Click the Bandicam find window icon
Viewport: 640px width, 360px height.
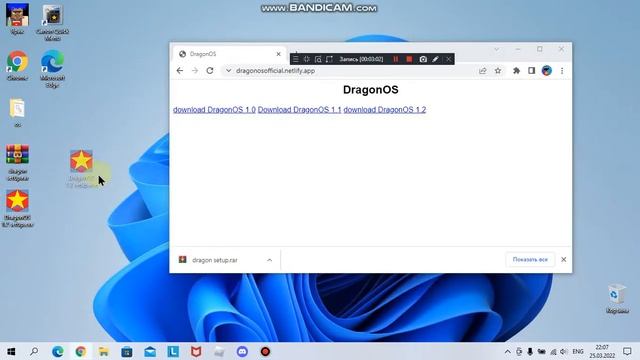pos(318,59)
